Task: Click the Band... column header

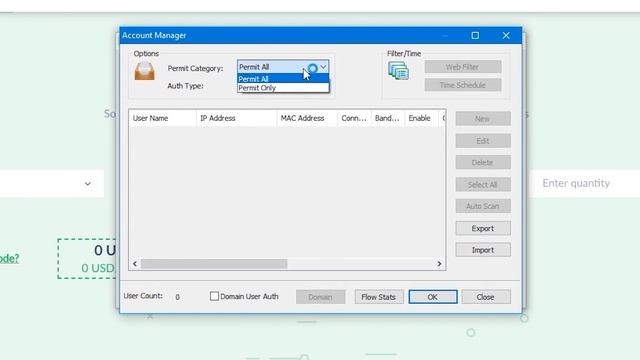Action: (x=388, y=118)
